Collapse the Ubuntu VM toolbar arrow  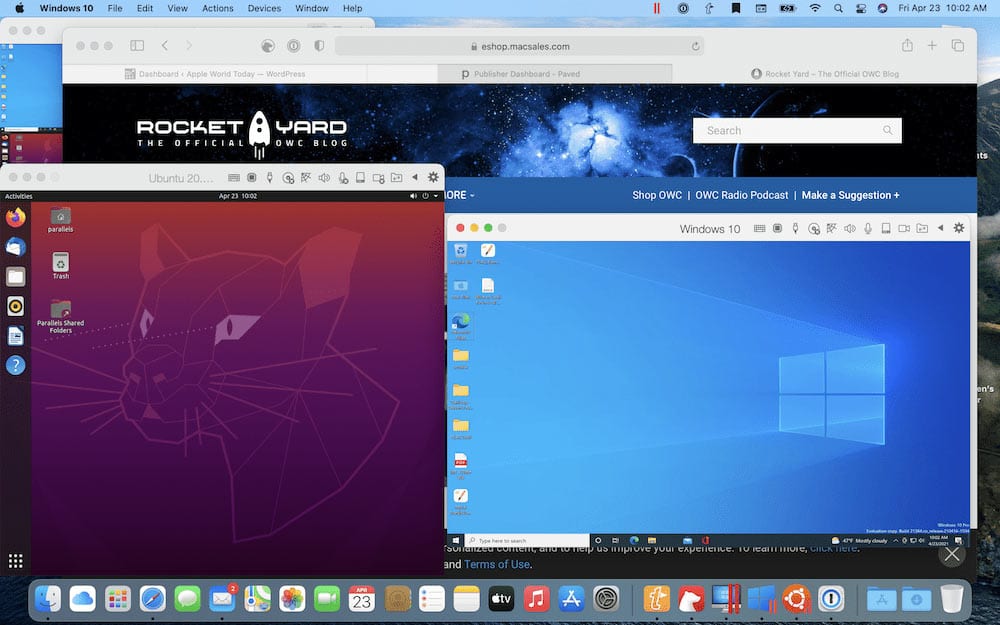[414, 178]
